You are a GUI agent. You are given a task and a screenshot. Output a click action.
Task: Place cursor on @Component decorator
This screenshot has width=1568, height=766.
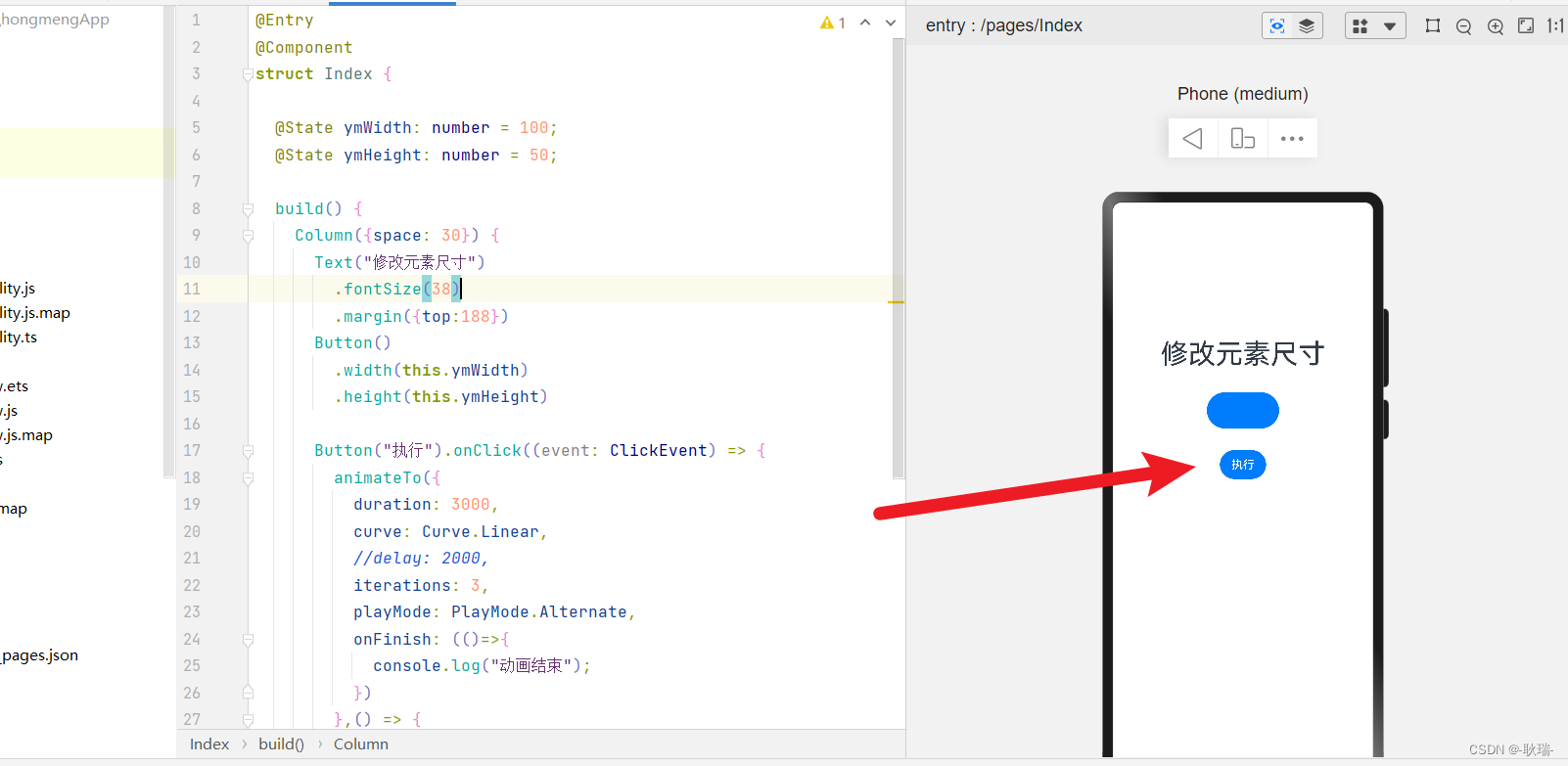[x=303, y=48]
